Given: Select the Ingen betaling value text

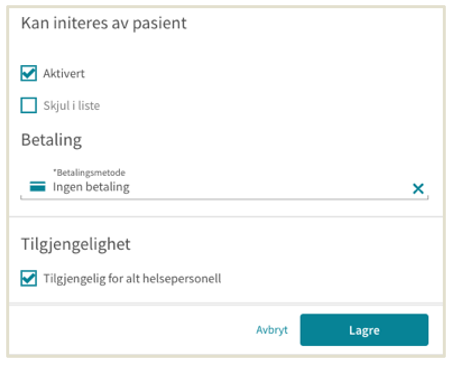Looking at the screenshot, I should click(x=91, y=187).
